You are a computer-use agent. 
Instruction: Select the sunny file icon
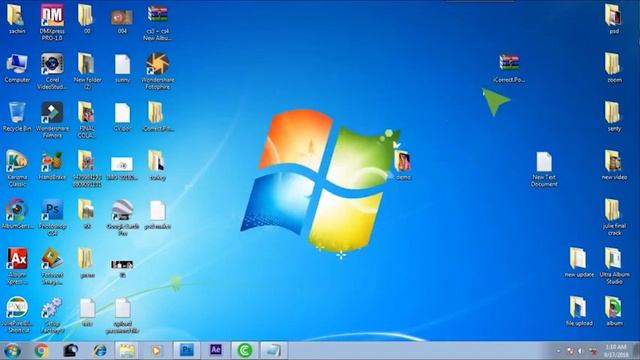122,69
